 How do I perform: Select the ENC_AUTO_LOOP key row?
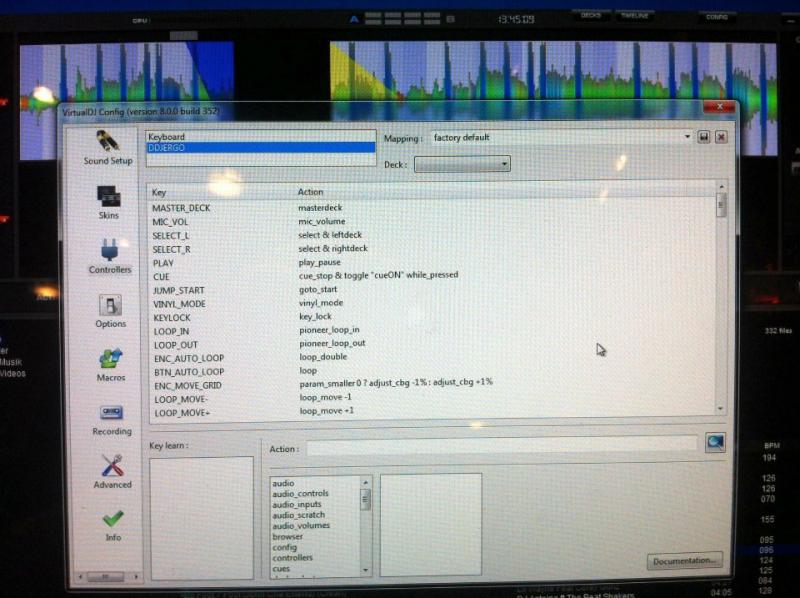[433, 358]
